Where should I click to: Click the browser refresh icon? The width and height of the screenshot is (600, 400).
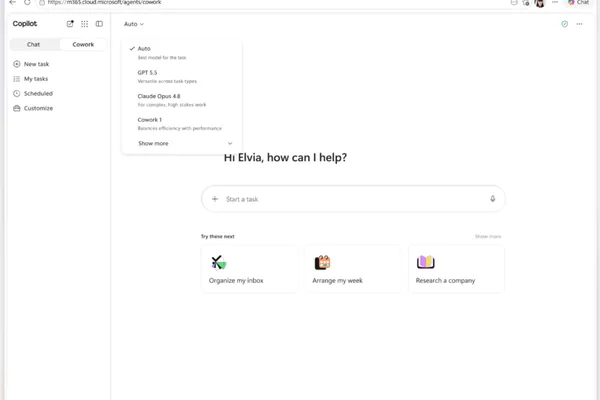coord(27,2)
